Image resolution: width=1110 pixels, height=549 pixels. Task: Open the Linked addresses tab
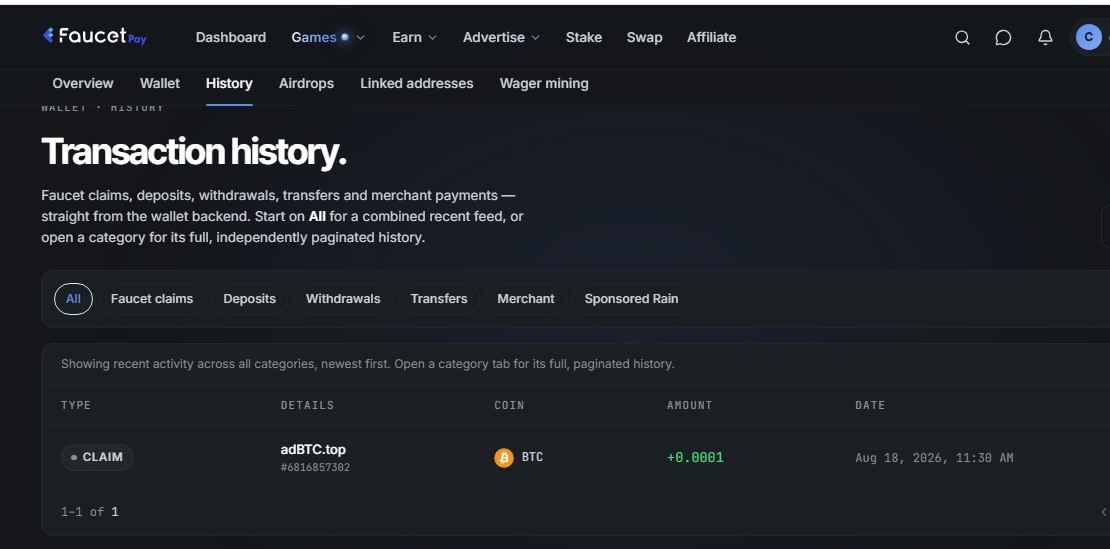pyautogui.click(x=417, y=83)
